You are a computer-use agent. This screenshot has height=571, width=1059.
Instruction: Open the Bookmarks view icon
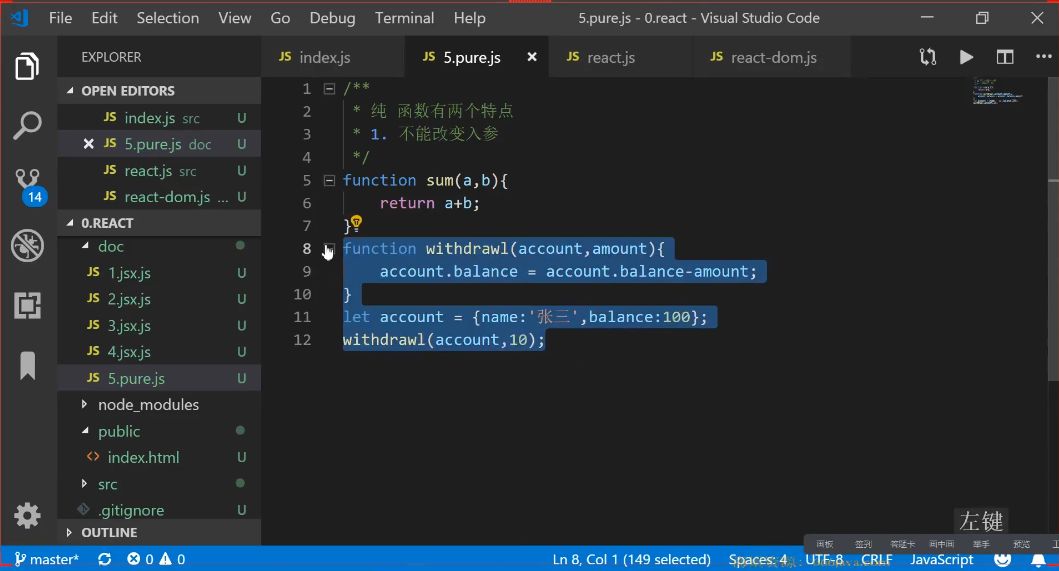[28, 366]
